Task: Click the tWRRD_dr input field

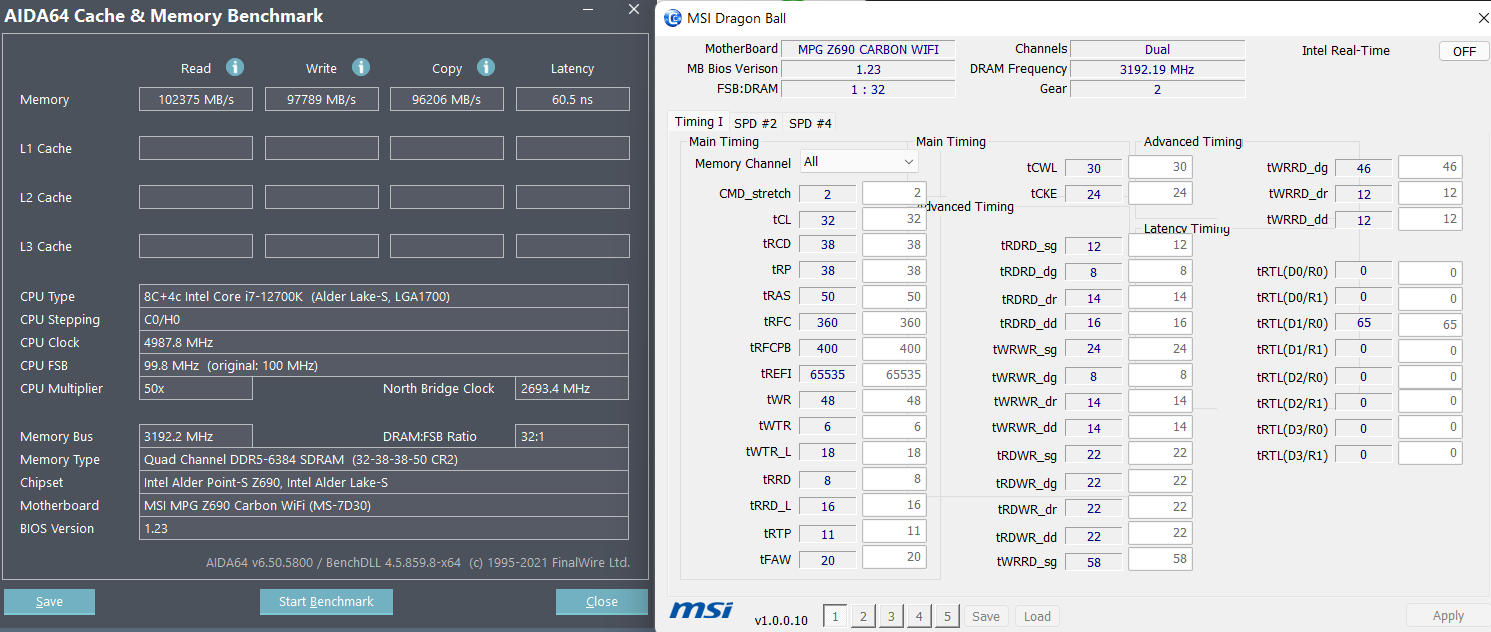Action: [1430, 193]
